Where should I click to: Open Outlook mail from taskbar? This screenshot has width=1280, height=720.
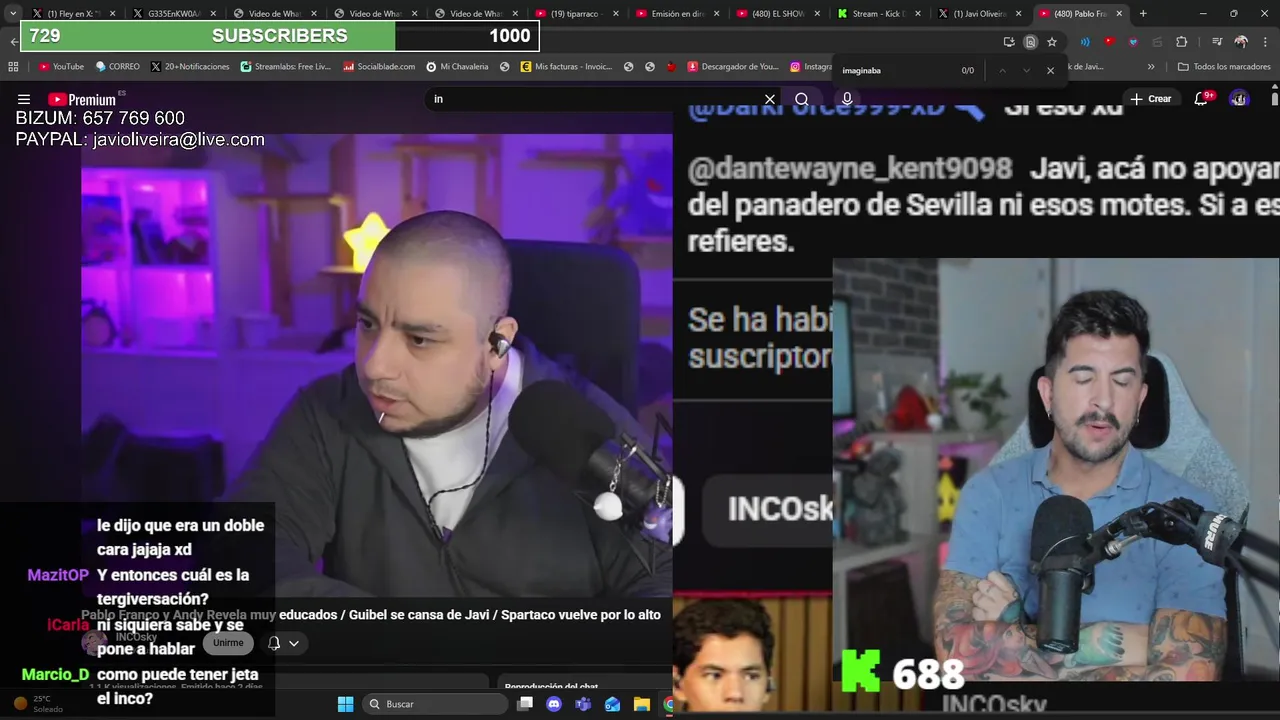612,704
